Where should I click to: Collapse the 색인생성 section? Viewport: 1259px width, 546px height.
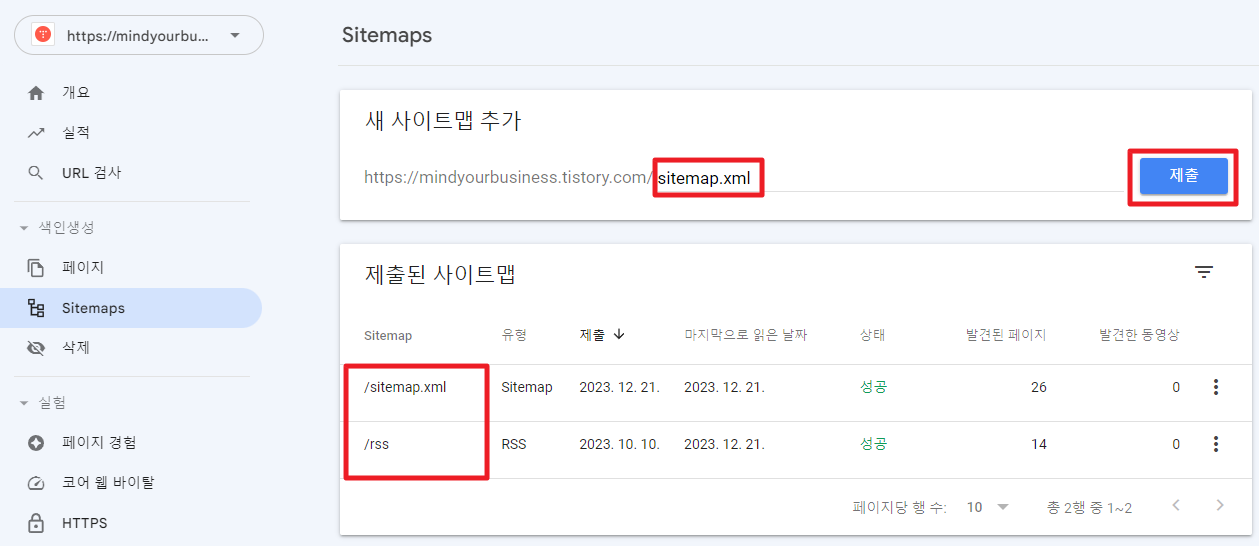point(24,228)
